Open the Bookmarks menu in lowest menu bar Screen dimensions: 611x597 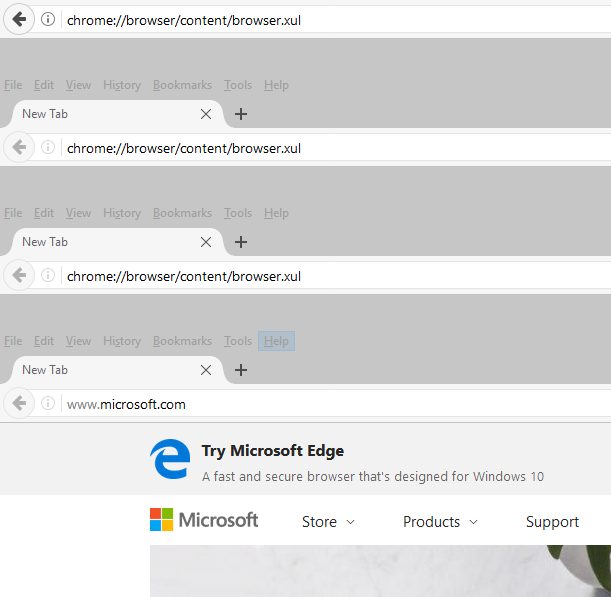point(182,341)
